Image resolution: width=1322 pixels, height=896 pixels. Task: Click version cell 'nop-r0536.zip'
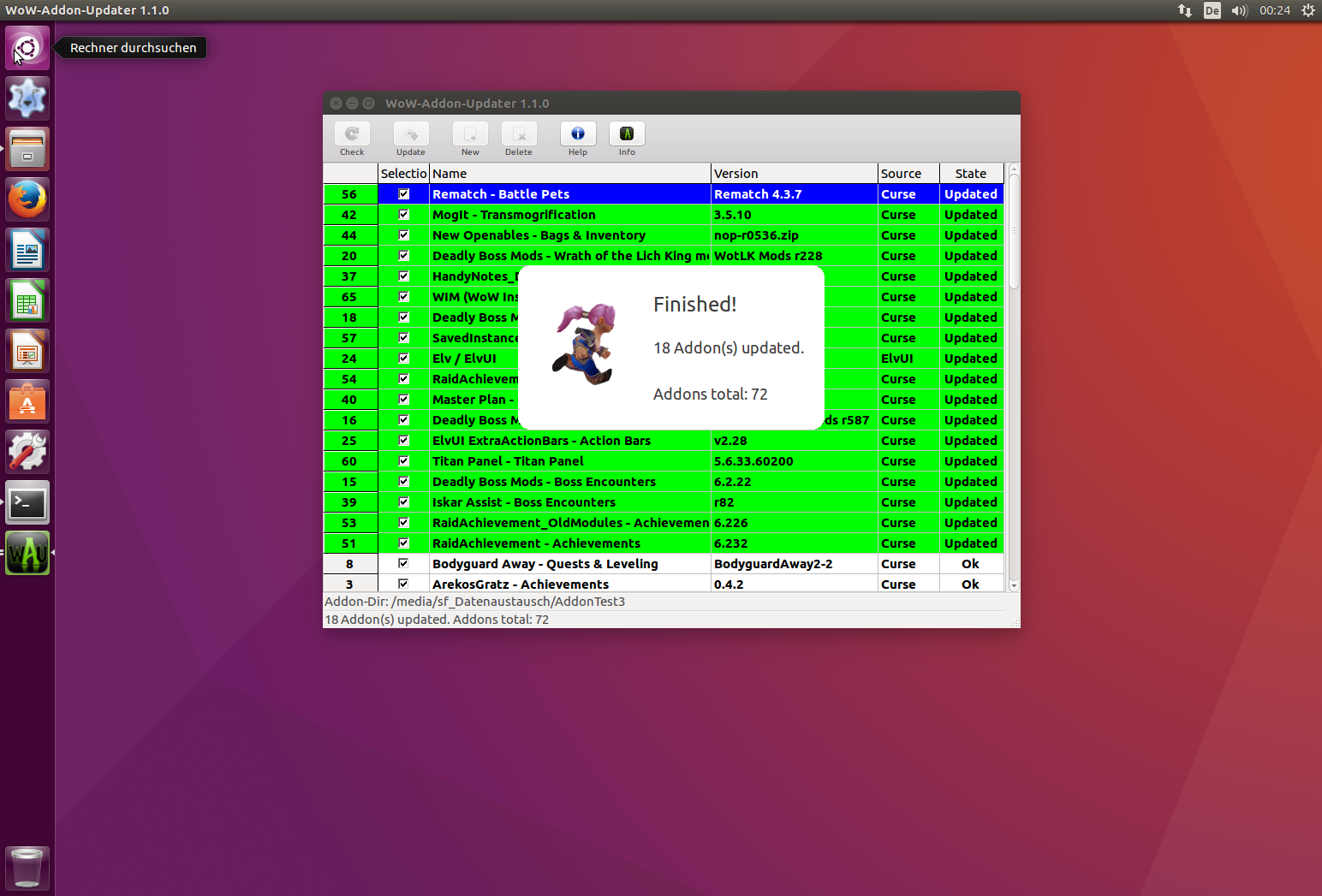click(x=795, y=235)
